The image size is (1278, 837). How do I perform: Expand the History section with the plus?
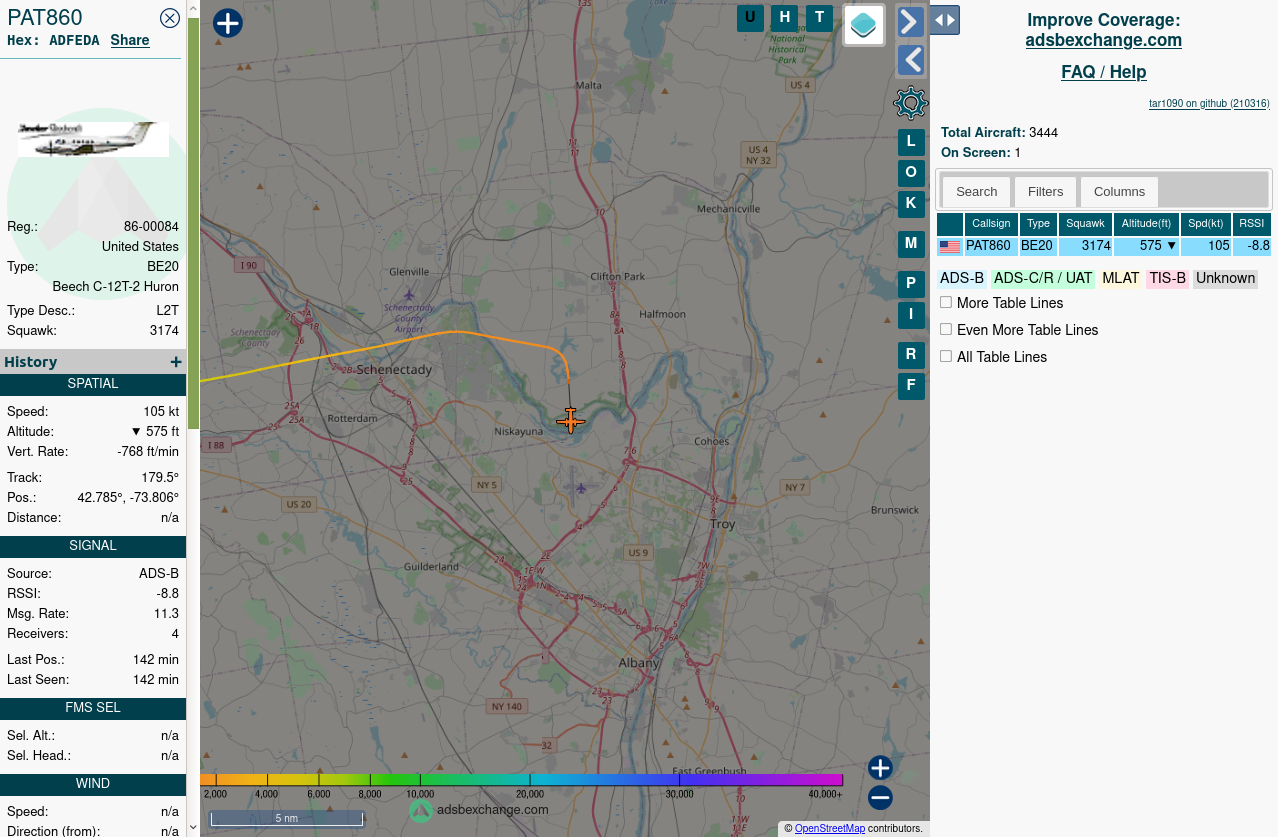pos(176,362)
